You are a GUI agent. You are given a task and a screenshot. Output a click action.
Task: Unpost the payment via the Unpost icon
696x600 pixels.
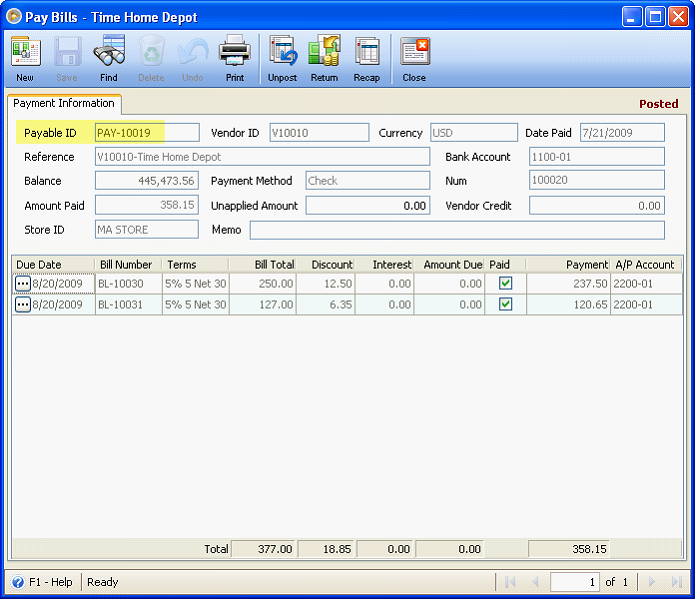coord(282,58)
